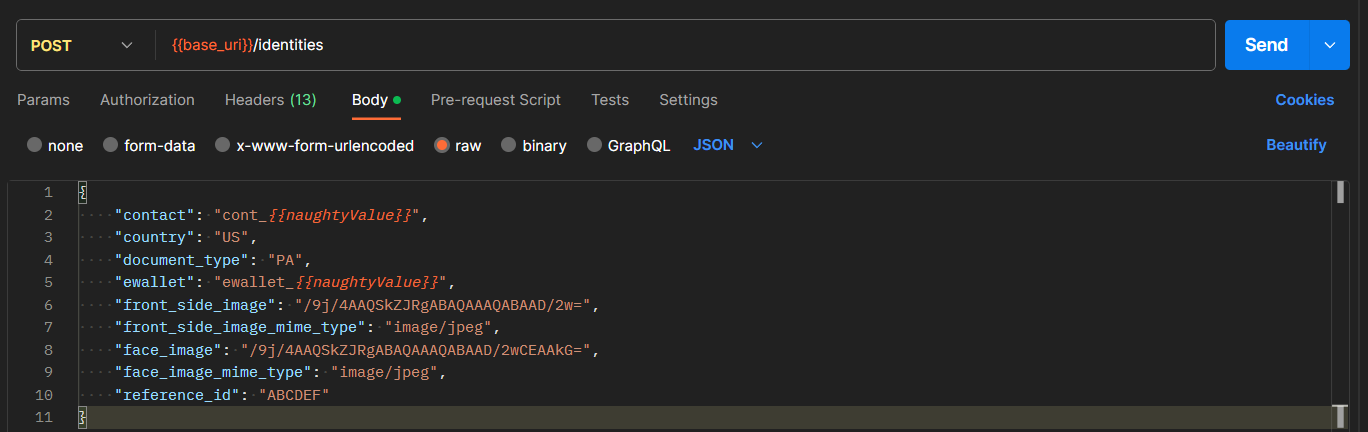Click the "PA" document_type value
This screenshot has width=1368, height=432.
(286, 260)
